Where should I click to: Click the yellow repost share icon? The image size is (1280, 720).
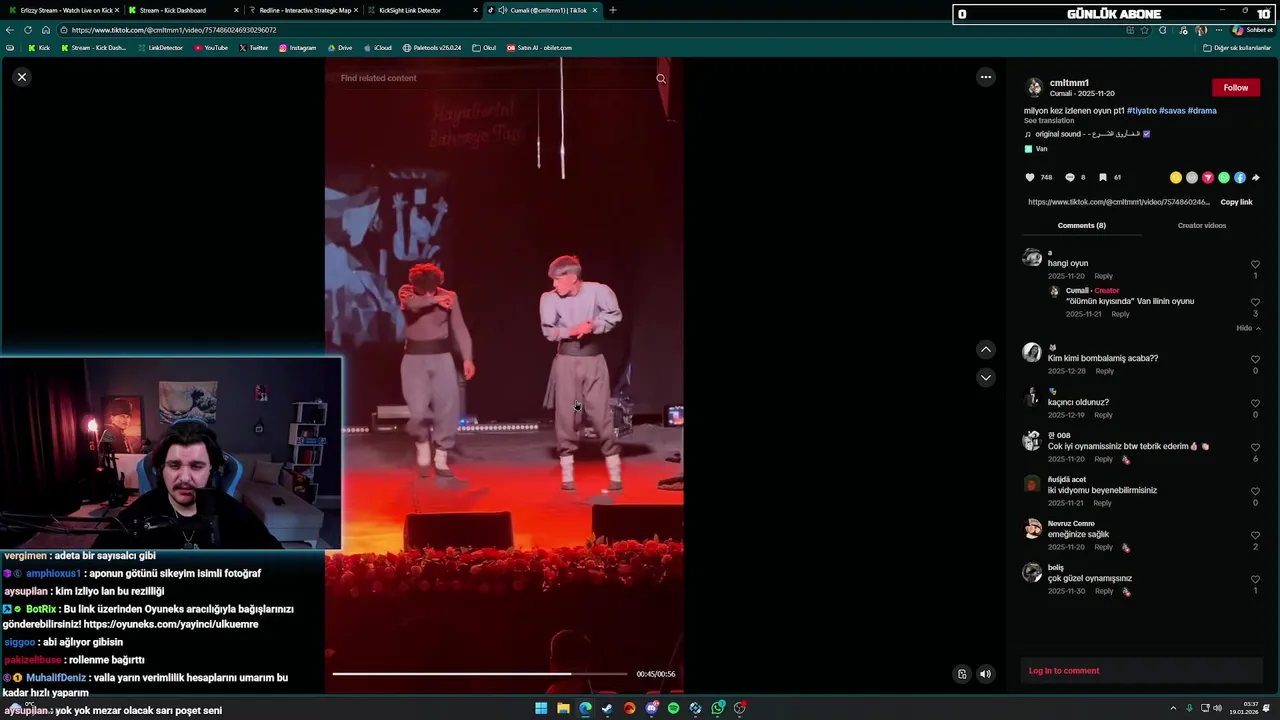click(1176, 178)
